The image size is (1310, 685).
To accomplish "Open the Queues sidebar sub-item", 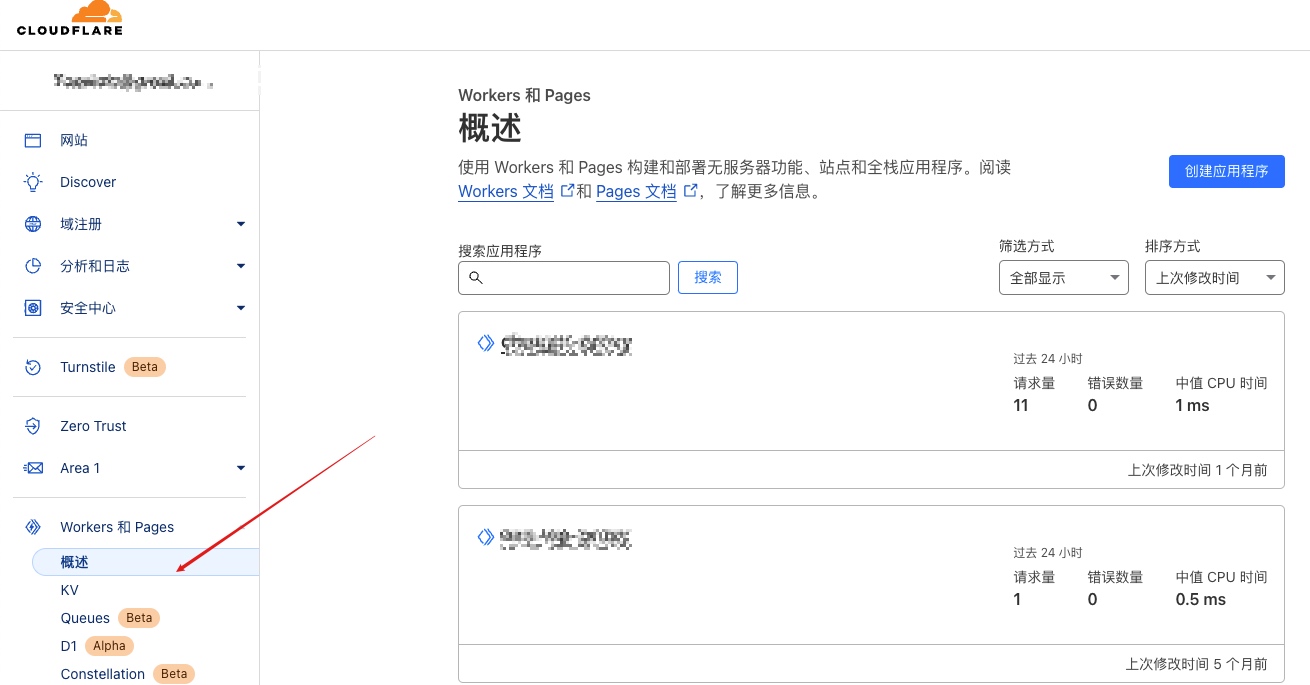I will (x=85, y=618).
